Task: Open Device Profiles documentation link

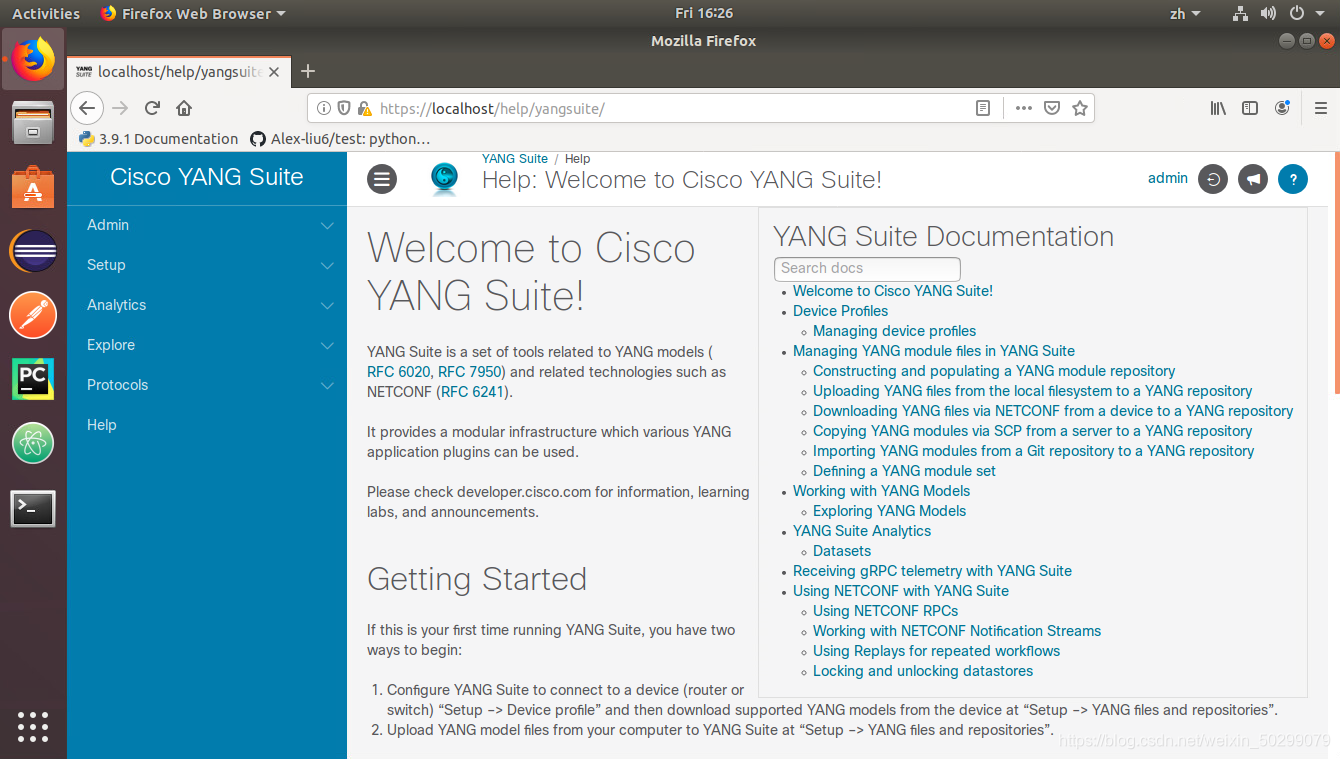Action: click(x=840, y=311)
